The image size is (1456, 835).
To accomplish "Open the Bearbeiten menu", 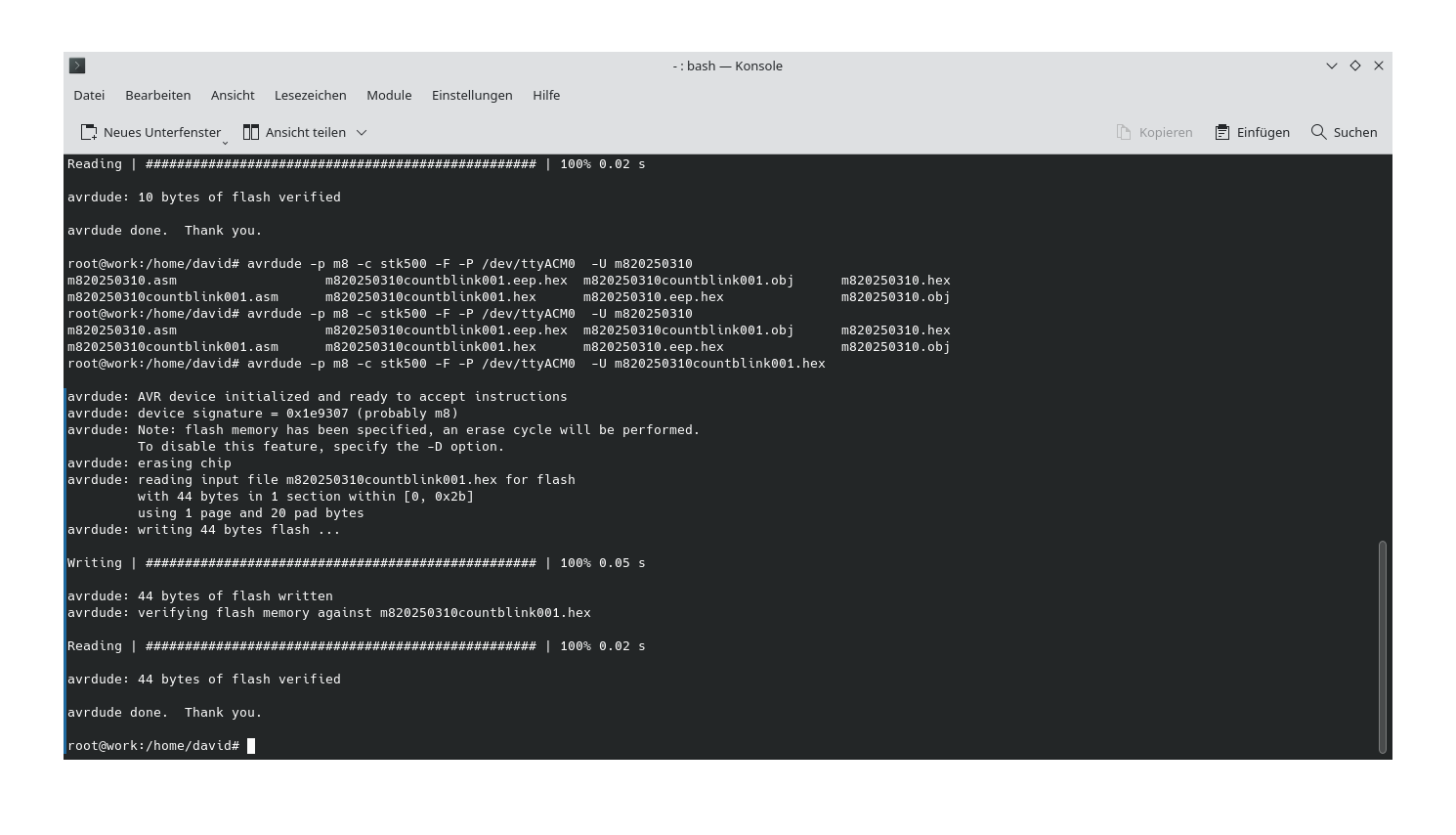I will [x=157, y=95].
